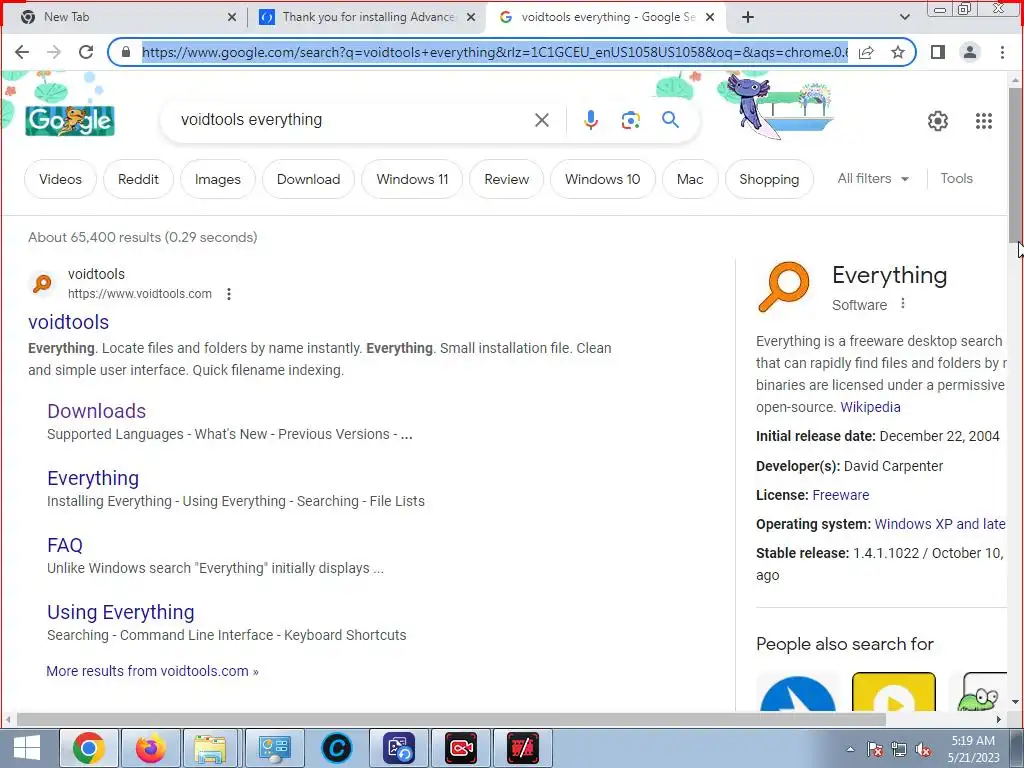The image size is (1024, 768).
Task: Click the Google doodle logo
Action: tap(70, 121)
